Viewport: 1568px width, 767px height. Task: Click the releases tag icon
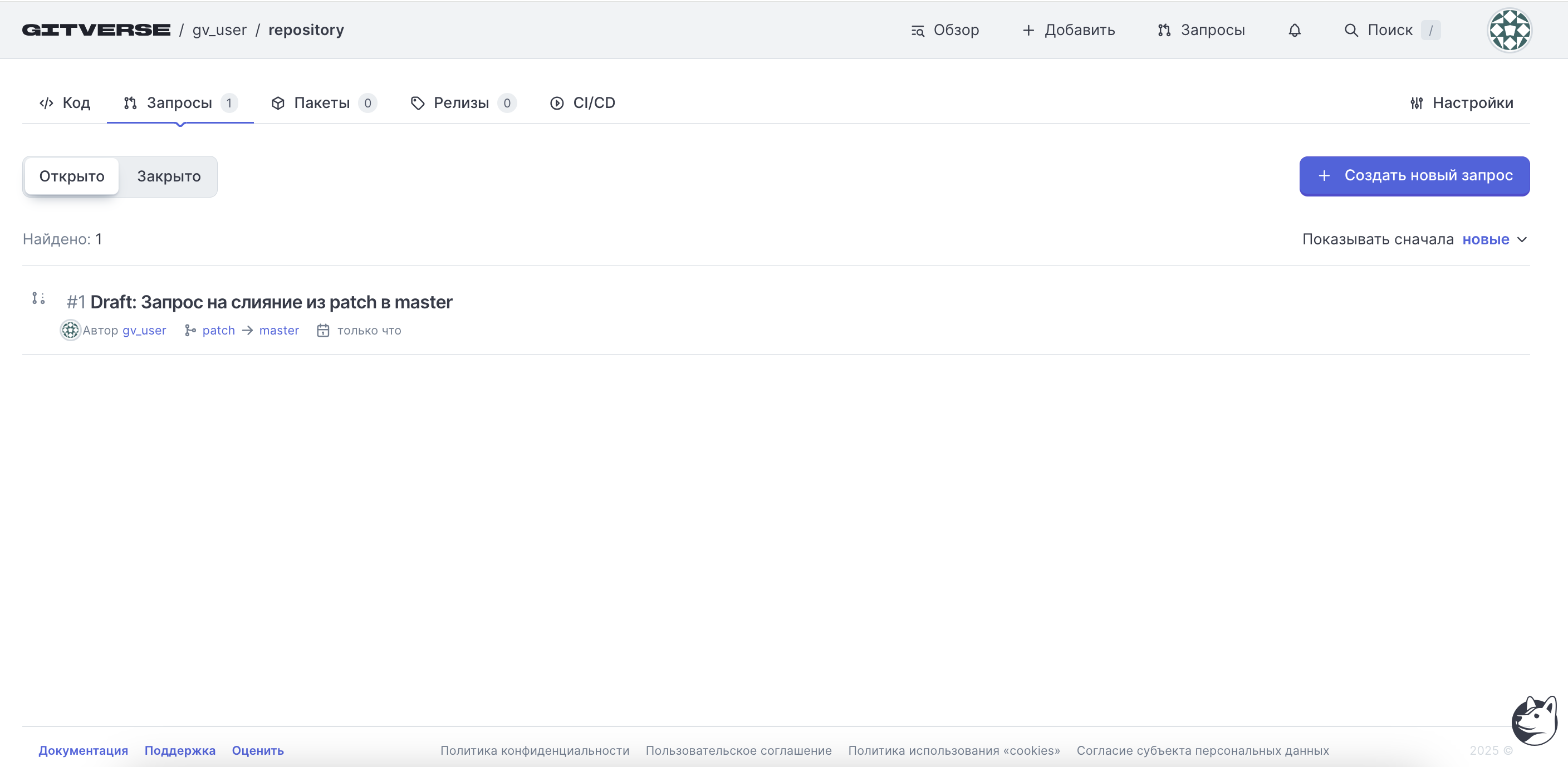417,103
